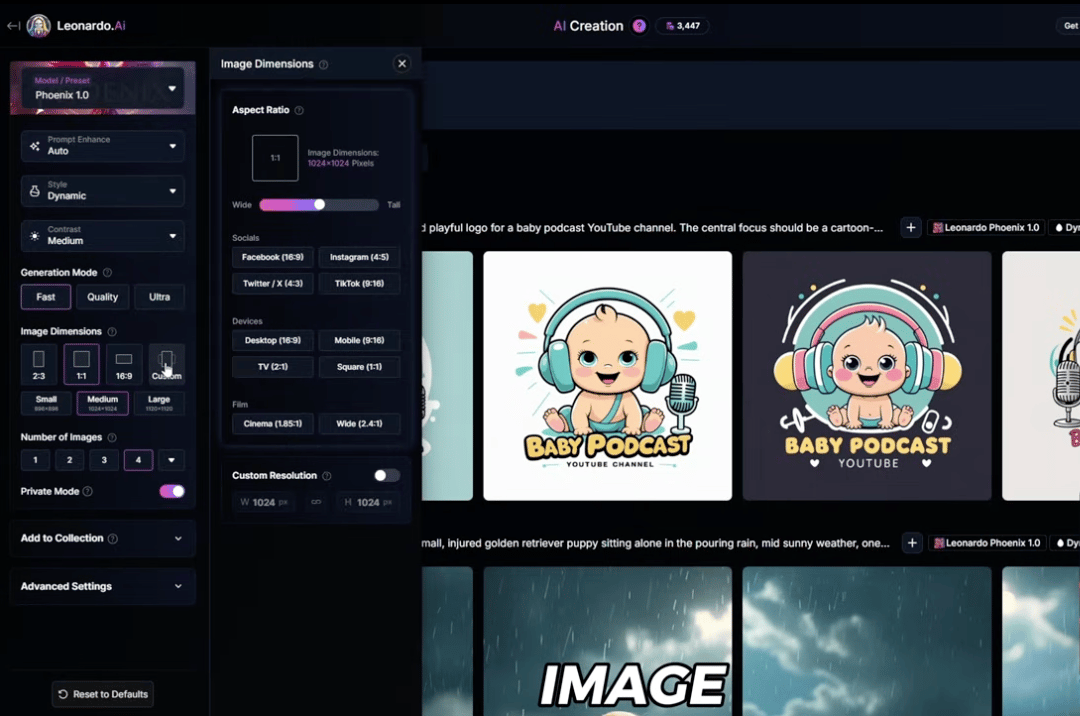Click the info icon next to Image Dimensions panel title
1080x716 pixels.
click(x=324, y=64)
